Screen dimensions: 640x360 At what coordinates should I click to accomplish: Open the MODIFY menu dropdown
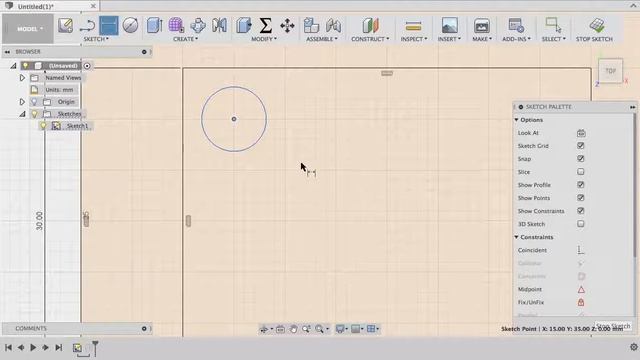coord(264,39)
